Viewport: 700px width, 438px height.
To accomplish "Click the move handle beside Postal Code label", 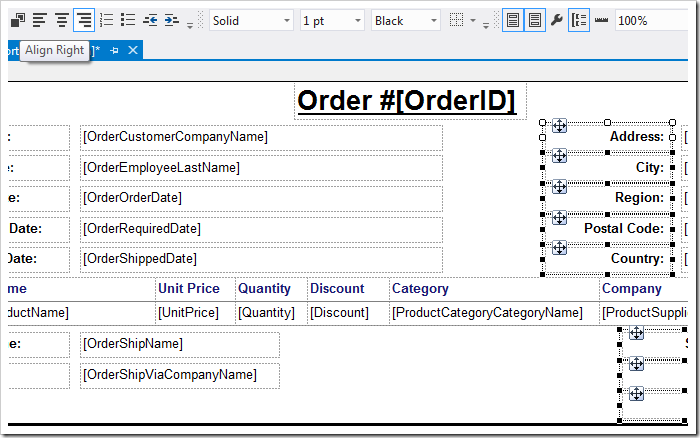I will (x=559, y=217).
